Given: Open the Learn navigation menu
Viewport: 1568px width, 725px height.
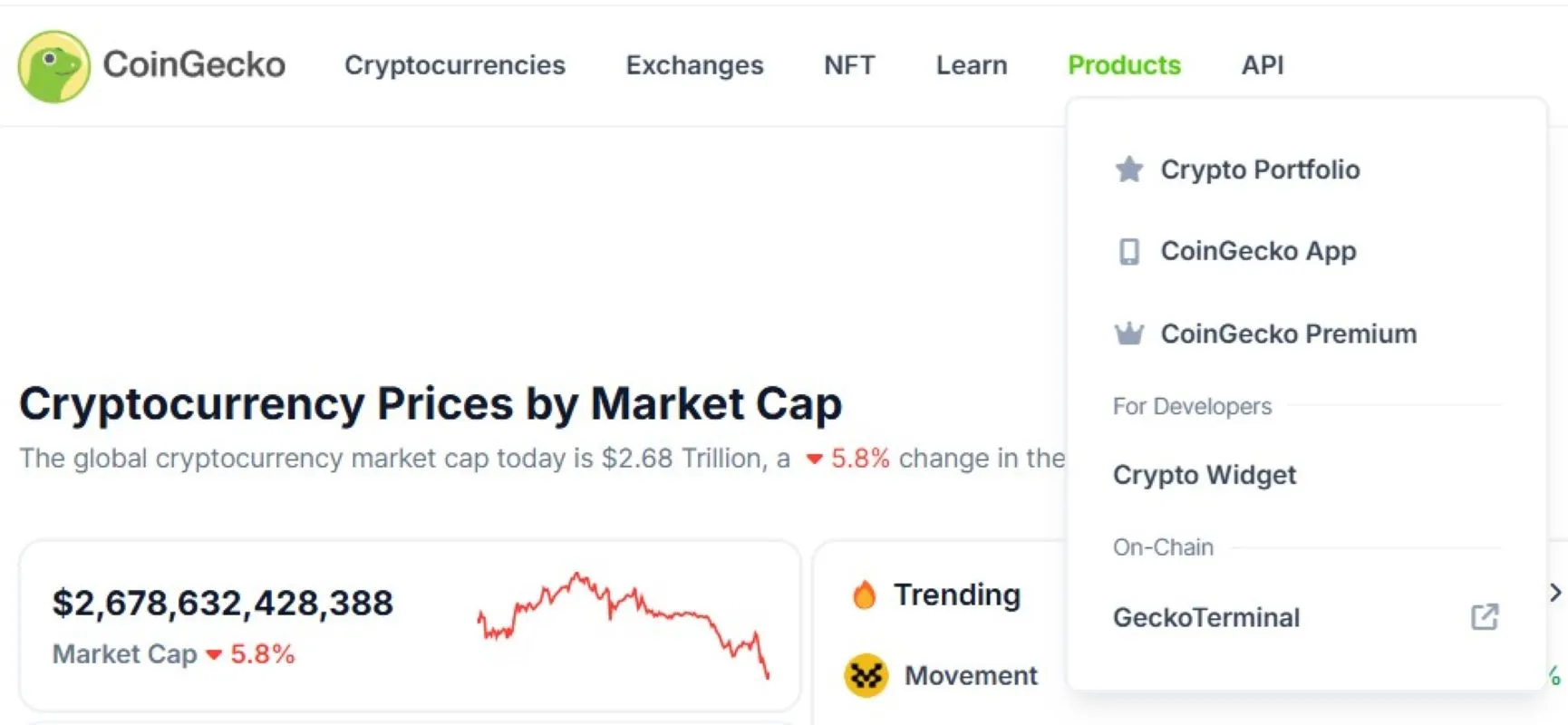Looking at the screenshot, I should 971,65.
